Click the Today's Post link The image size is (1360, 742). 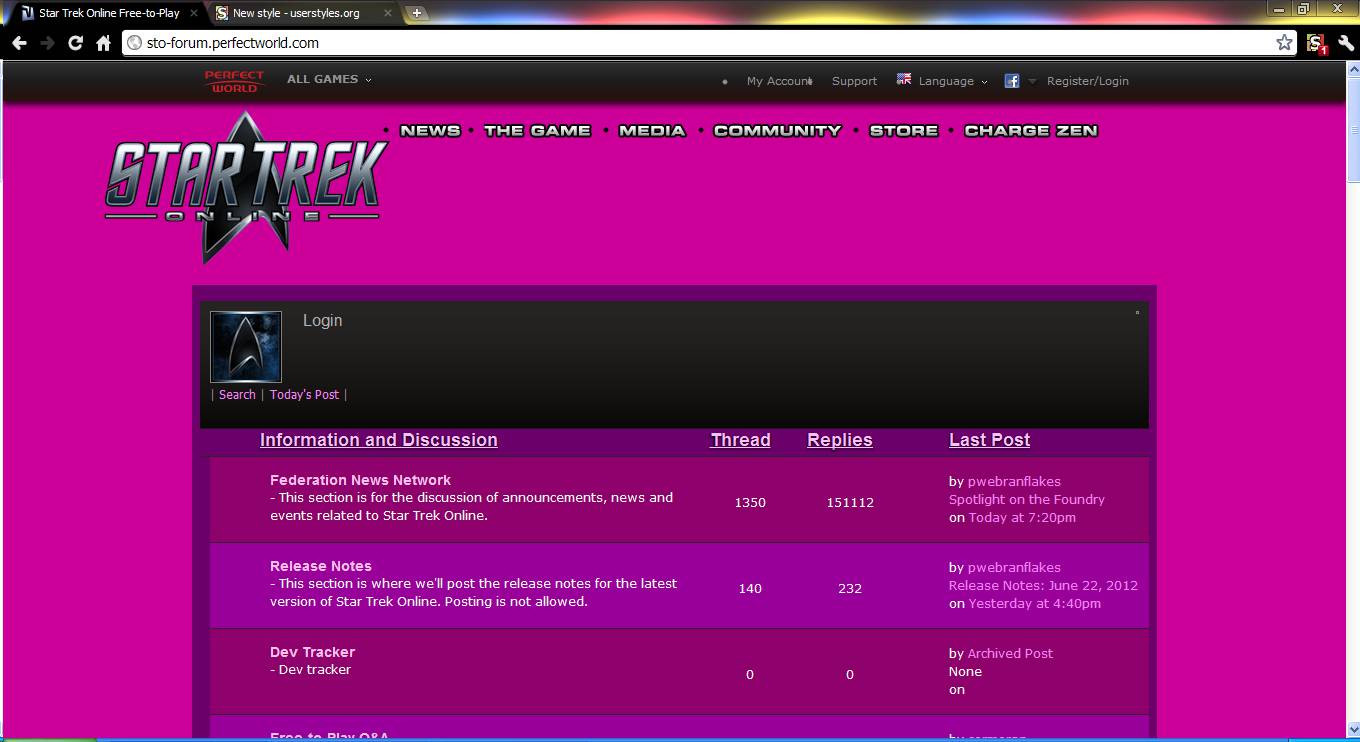304,394
